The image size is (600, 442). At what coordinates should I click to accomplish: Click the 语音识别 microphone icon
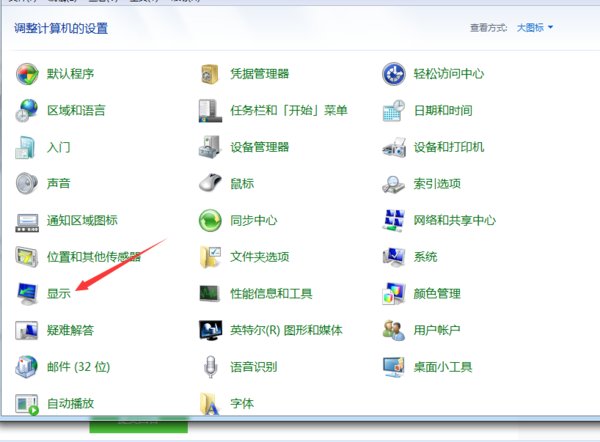[210, 367]
